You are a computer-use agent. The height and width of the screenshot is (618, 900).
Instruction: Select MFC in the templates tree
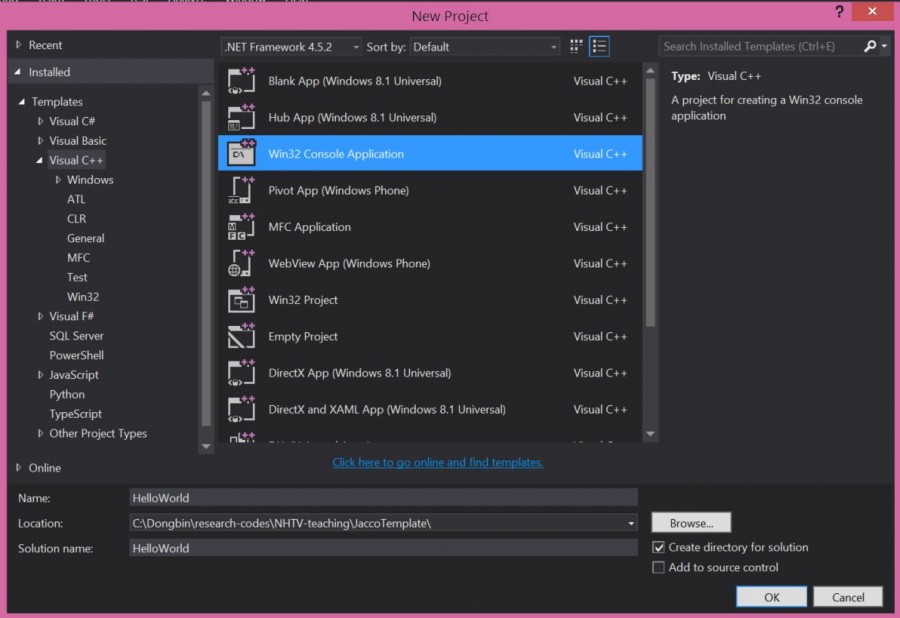78,258
